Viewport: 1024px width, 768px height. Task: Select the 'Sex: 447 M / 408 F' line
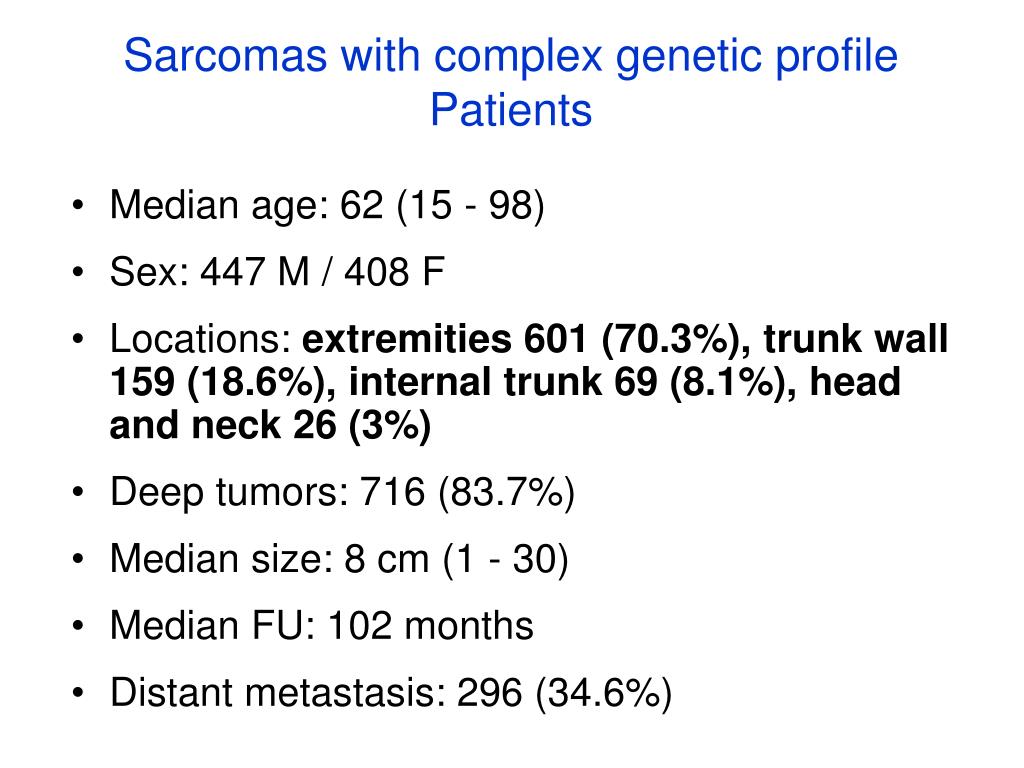277,272
